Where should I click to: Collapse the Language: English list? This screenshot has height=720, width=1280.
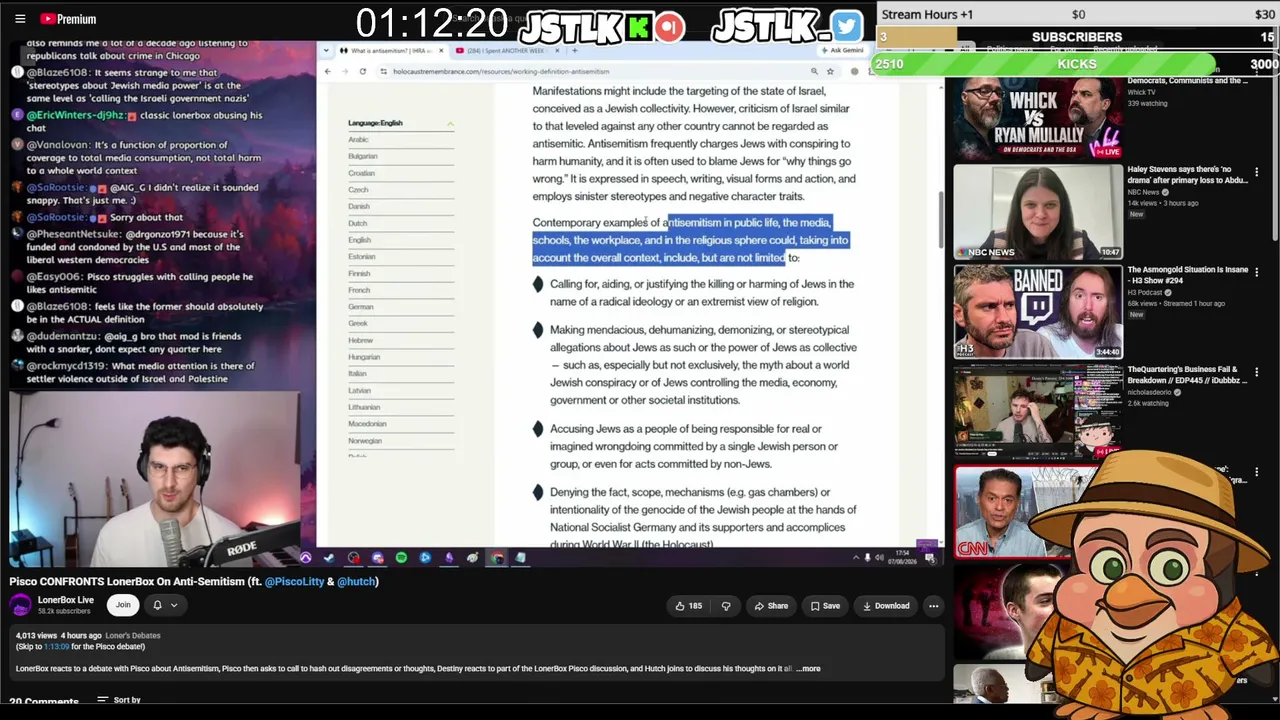coord(450,124)
